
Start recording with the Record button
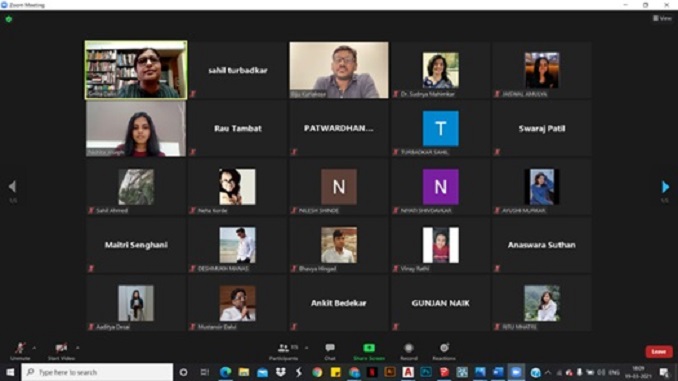[409, 351]
